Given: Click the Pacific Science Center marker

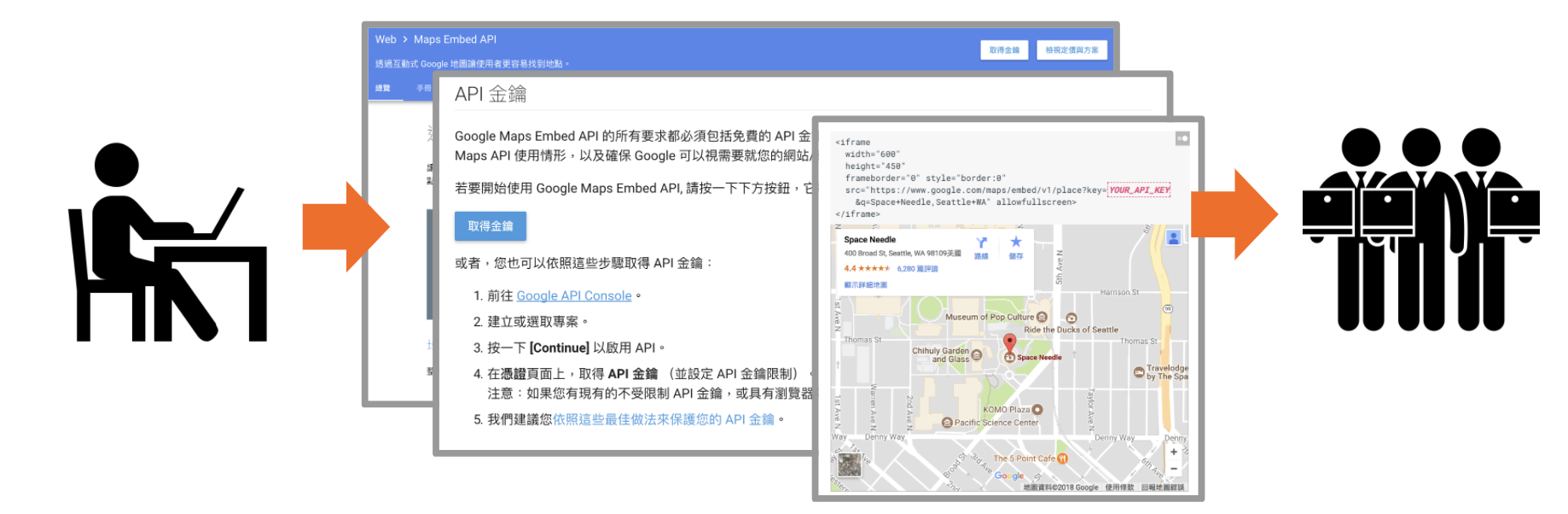Looking at the screenshot, I should click(x=947, y=423).
